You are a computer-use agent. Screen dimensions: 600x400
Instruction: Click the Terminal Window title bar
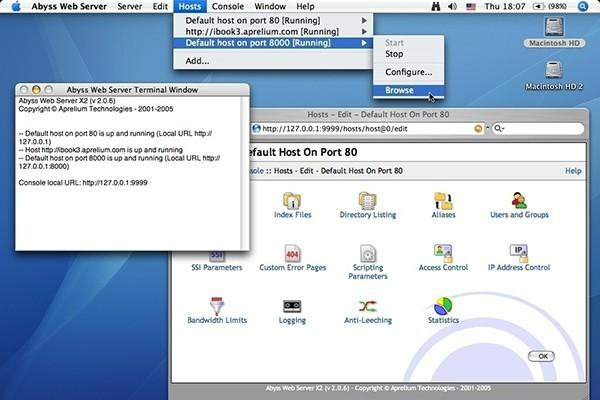(132, 90)
